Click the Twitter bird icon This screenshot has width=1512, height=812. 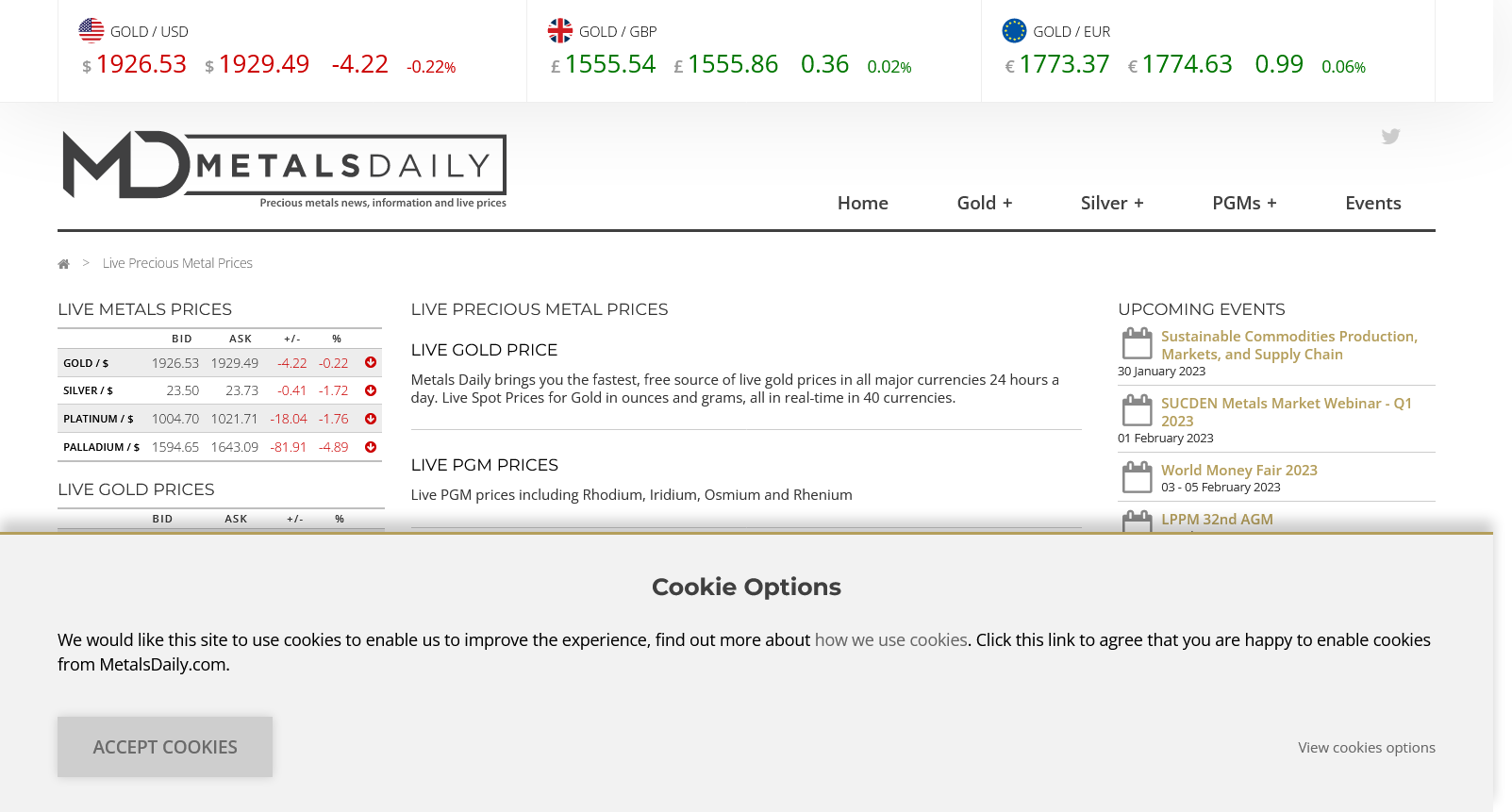coord(1390,137)
